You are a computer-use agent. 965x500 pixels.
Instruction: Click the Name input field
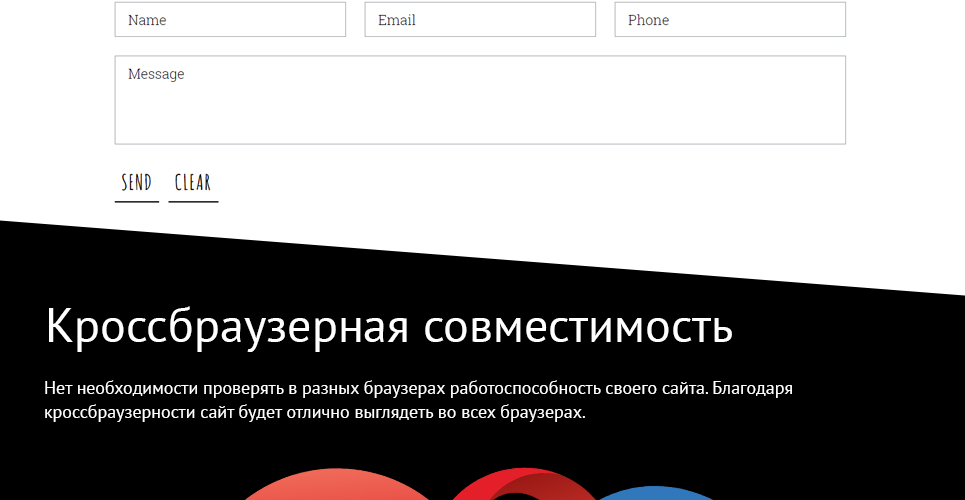(x=230, y=20)
